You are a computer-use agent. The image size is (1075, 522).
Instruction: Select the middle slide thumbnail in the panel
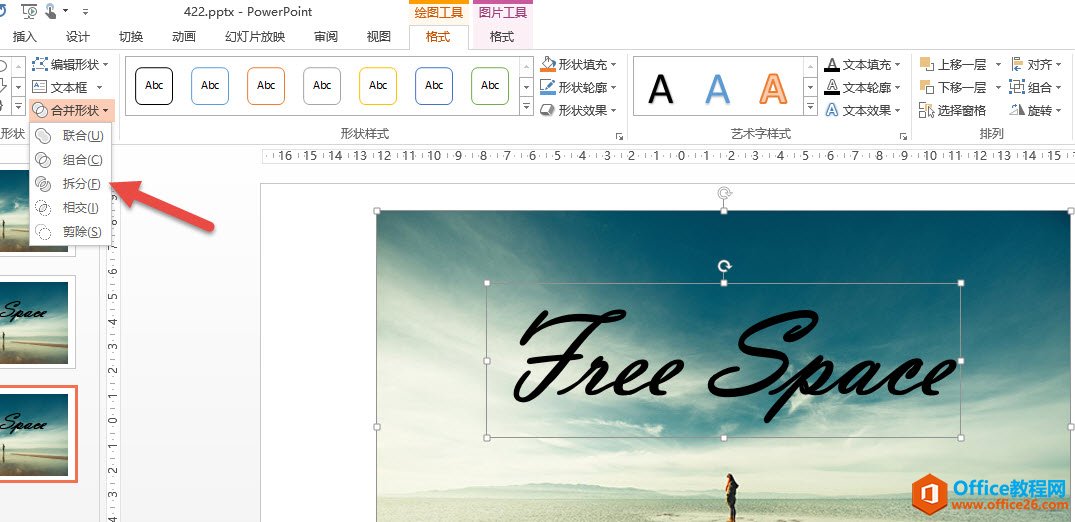[x=34, y=322]
